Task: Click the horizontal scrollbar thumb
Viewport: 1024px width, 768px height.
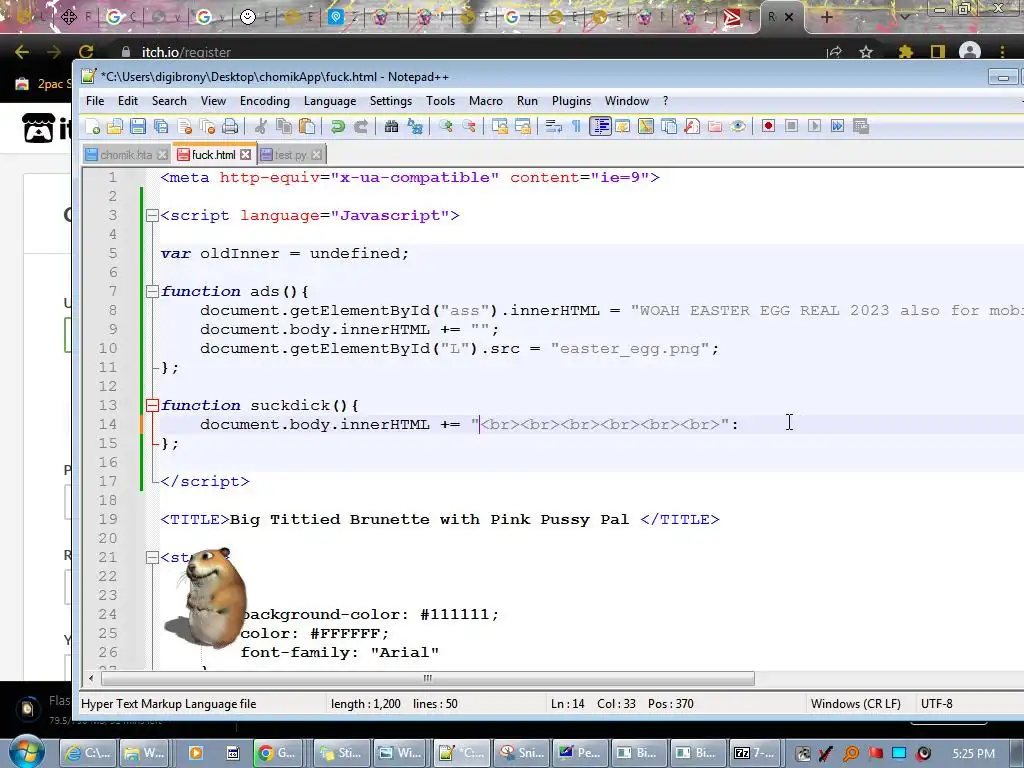Action: pos(427,679)
